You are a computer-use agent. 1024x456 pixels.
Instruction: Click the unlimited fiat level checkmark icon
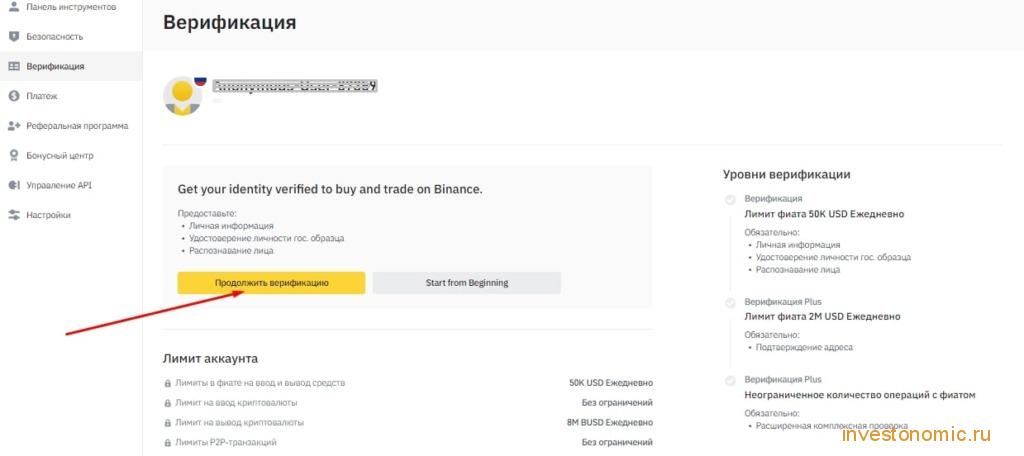coord(729,380)
